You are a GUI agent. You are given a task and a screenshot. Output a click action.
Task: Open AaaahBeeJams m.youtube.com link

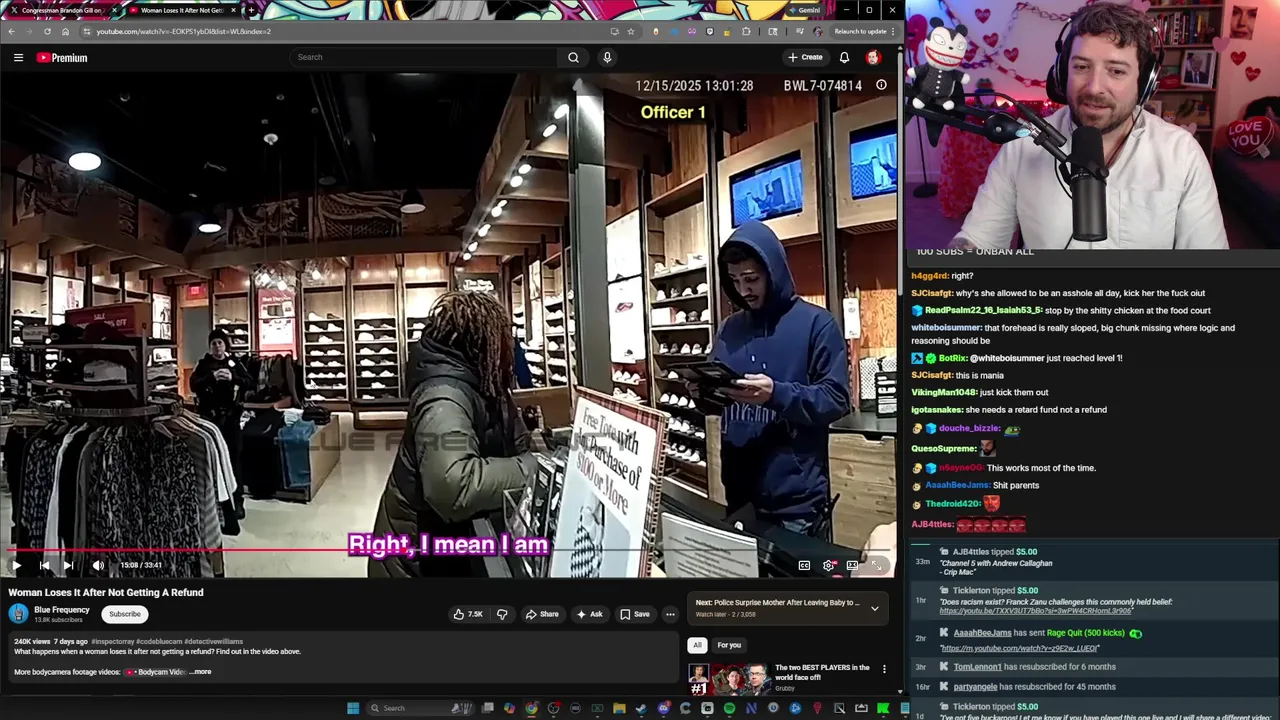tap(1020, 648)
